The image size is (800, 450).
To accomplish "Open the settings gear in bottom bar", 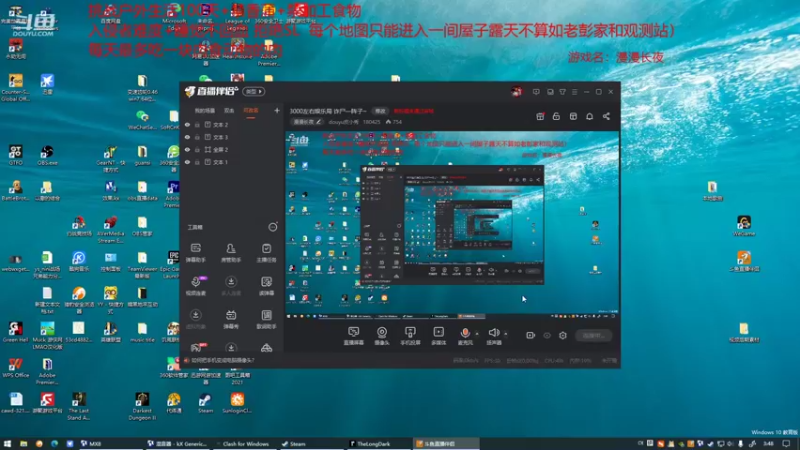I will pos(563,335).
